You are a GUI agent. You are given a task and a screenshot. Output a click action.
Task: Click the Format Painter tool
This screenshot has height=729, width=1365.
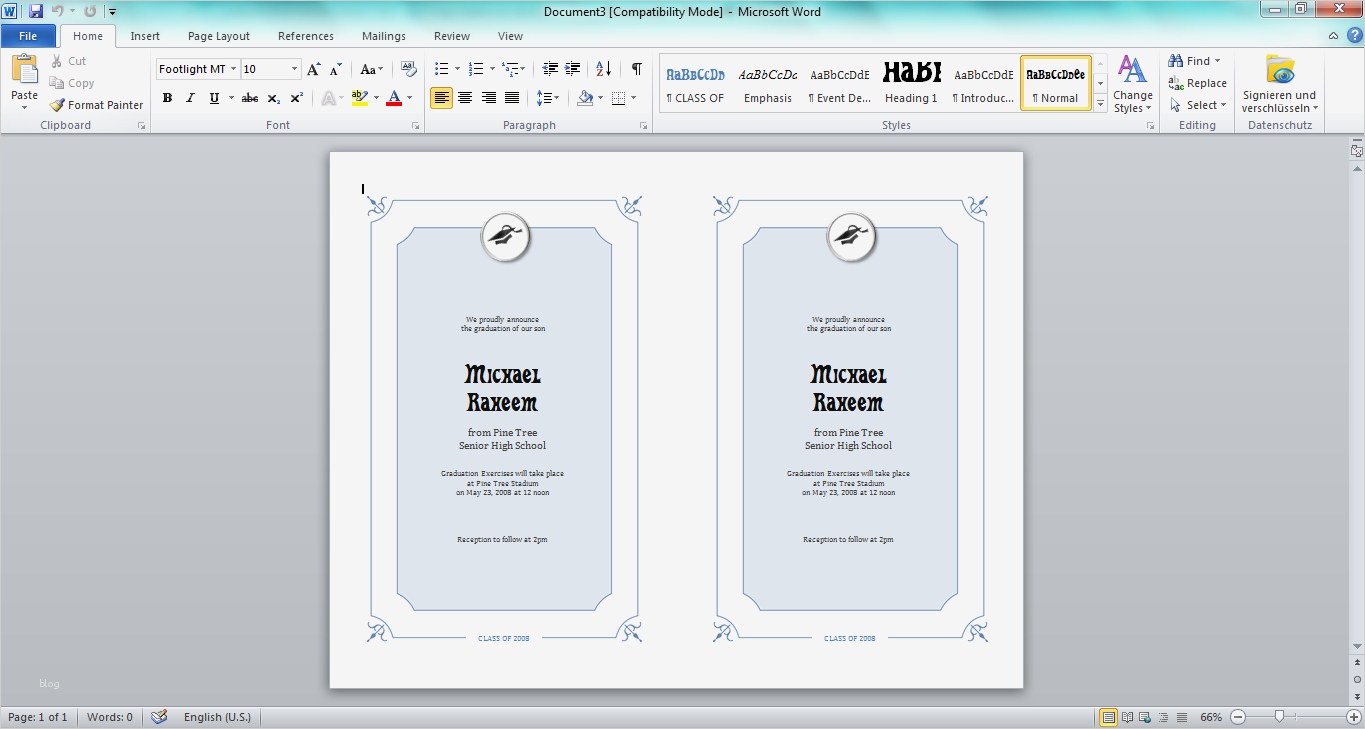(x=97, y=105)
